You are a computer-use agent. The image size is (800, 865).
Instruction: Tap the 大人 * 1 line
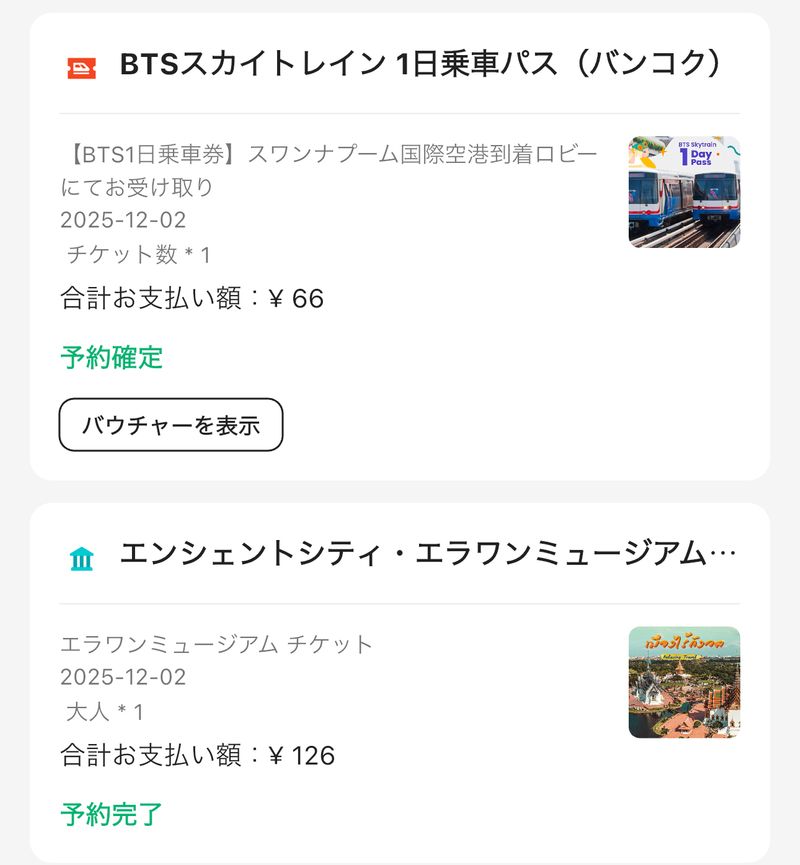tap(104, 712)
